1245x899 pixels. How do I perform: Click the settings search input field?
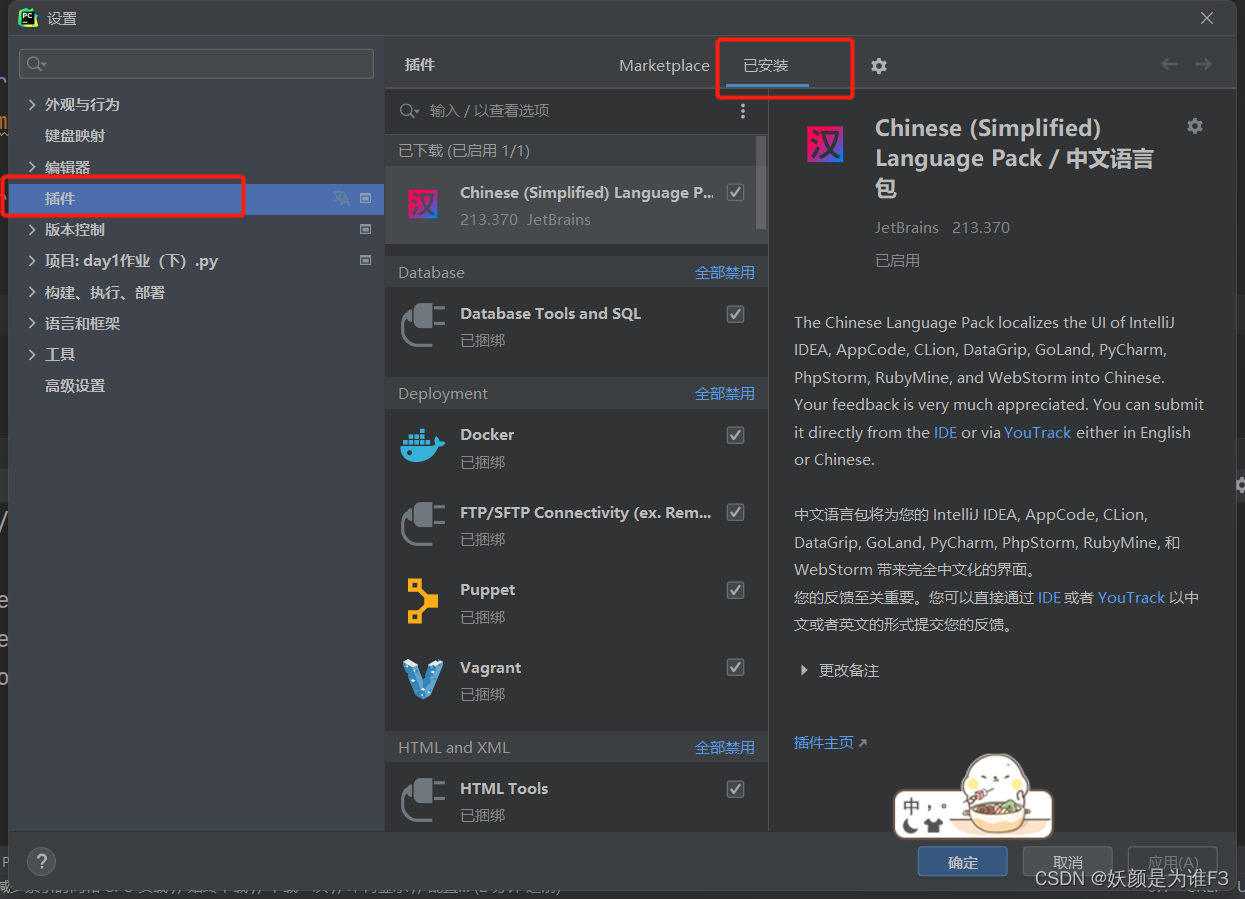click(196, 64)
